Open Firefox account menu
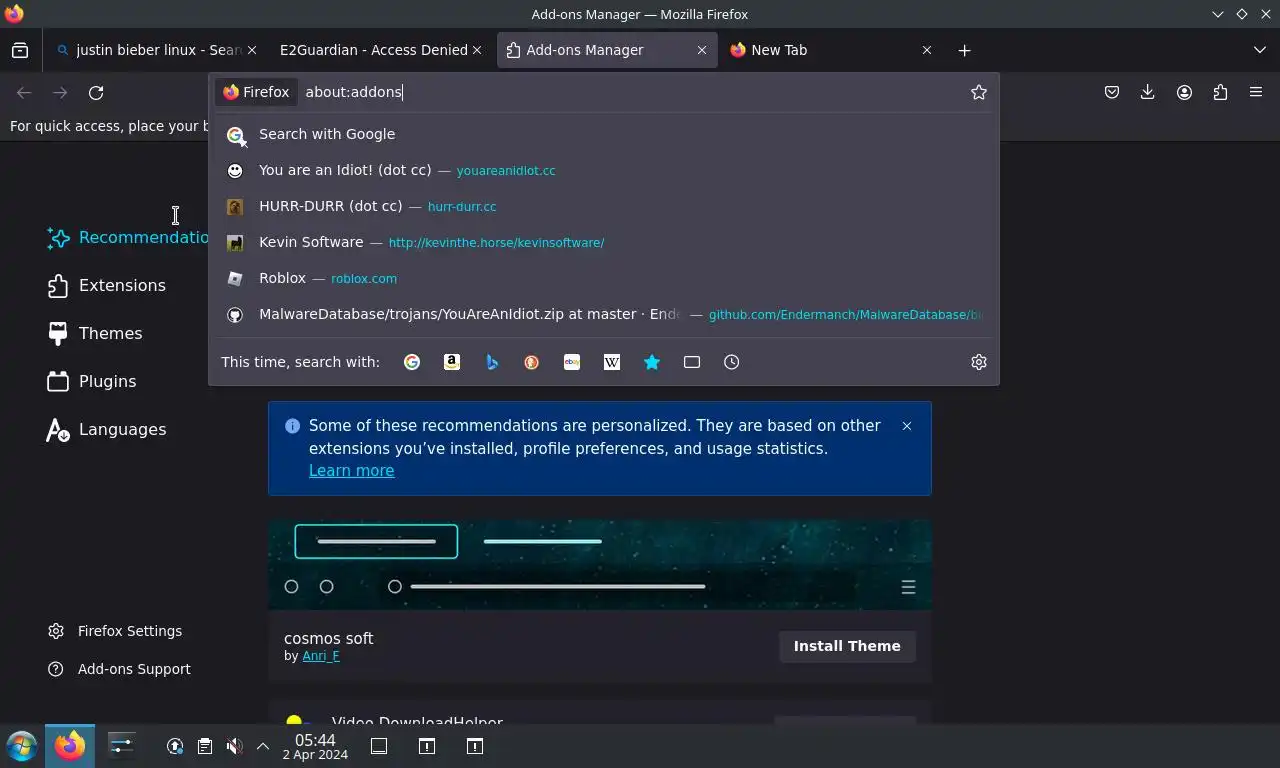 pos(1184,92)
